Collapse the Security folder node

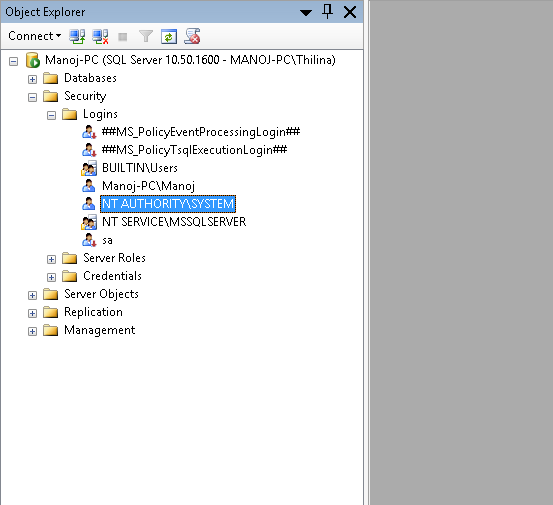pos(32,97)
